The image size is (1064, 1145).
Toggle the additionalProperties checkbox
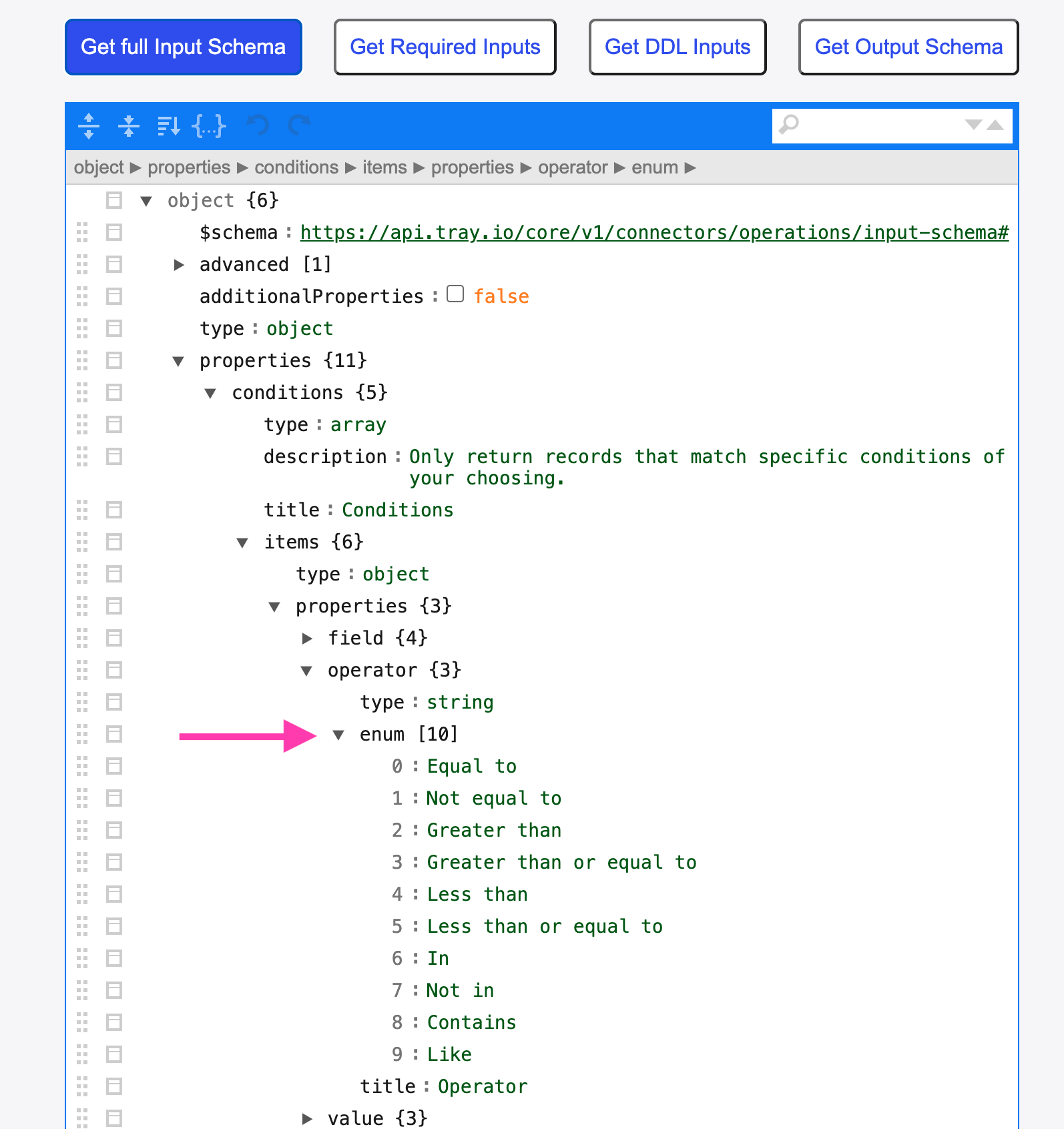[455, 294]
